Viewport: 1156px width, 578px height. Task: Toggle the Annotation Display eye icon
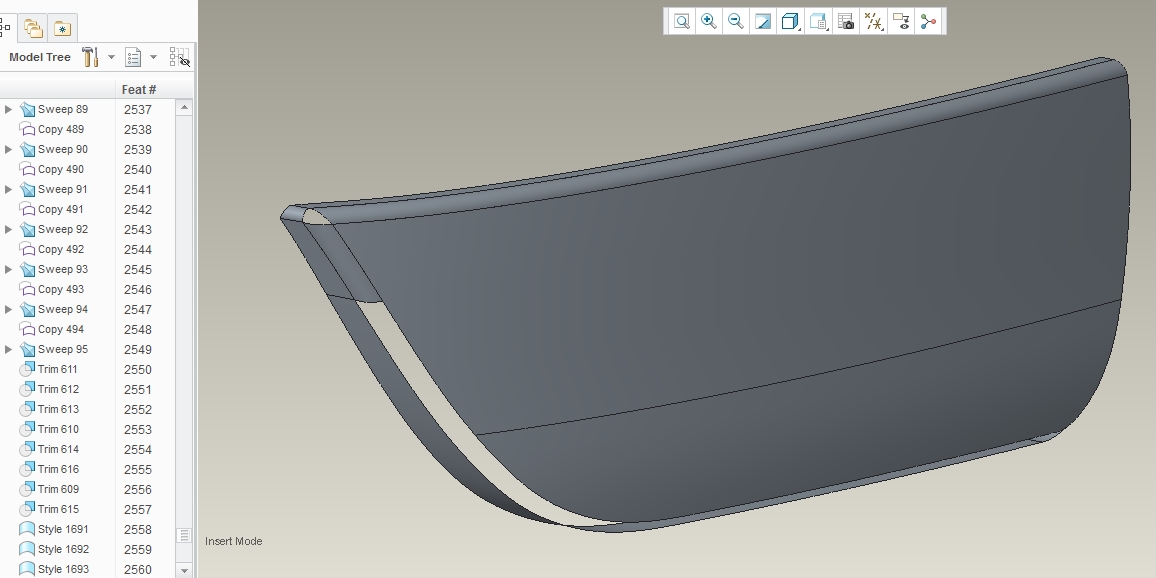tap(901, 21)
